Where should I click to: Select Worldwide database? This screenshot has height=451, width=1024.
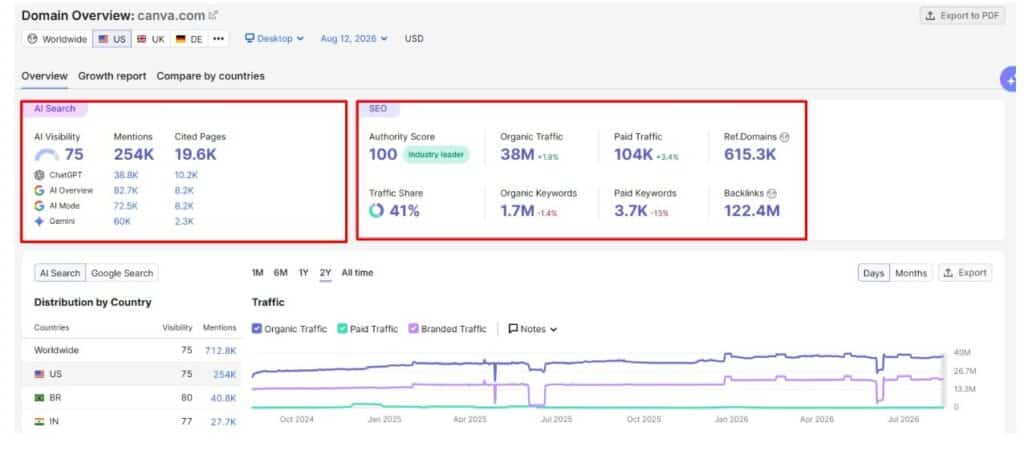pos(57,39)
